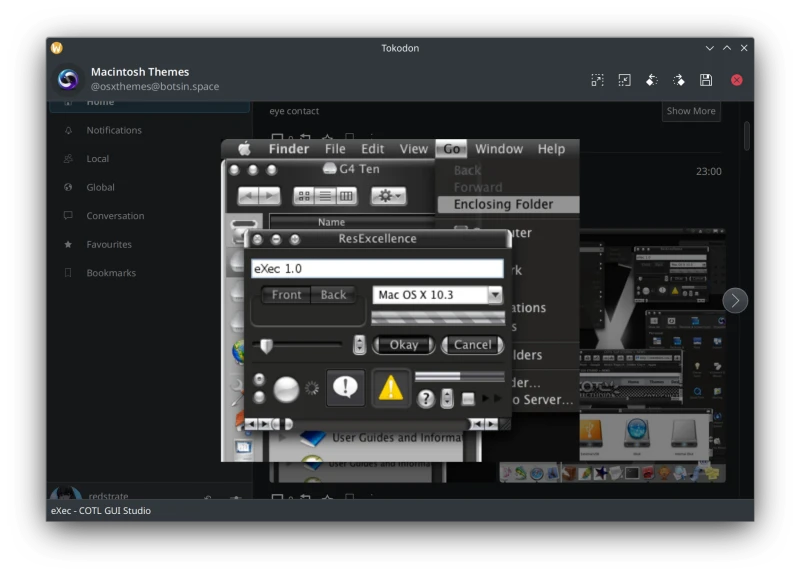This screenshot has width=800, height=576.
Task: Click the slider thumb in ResExcellence
Action: click(266, 346)
